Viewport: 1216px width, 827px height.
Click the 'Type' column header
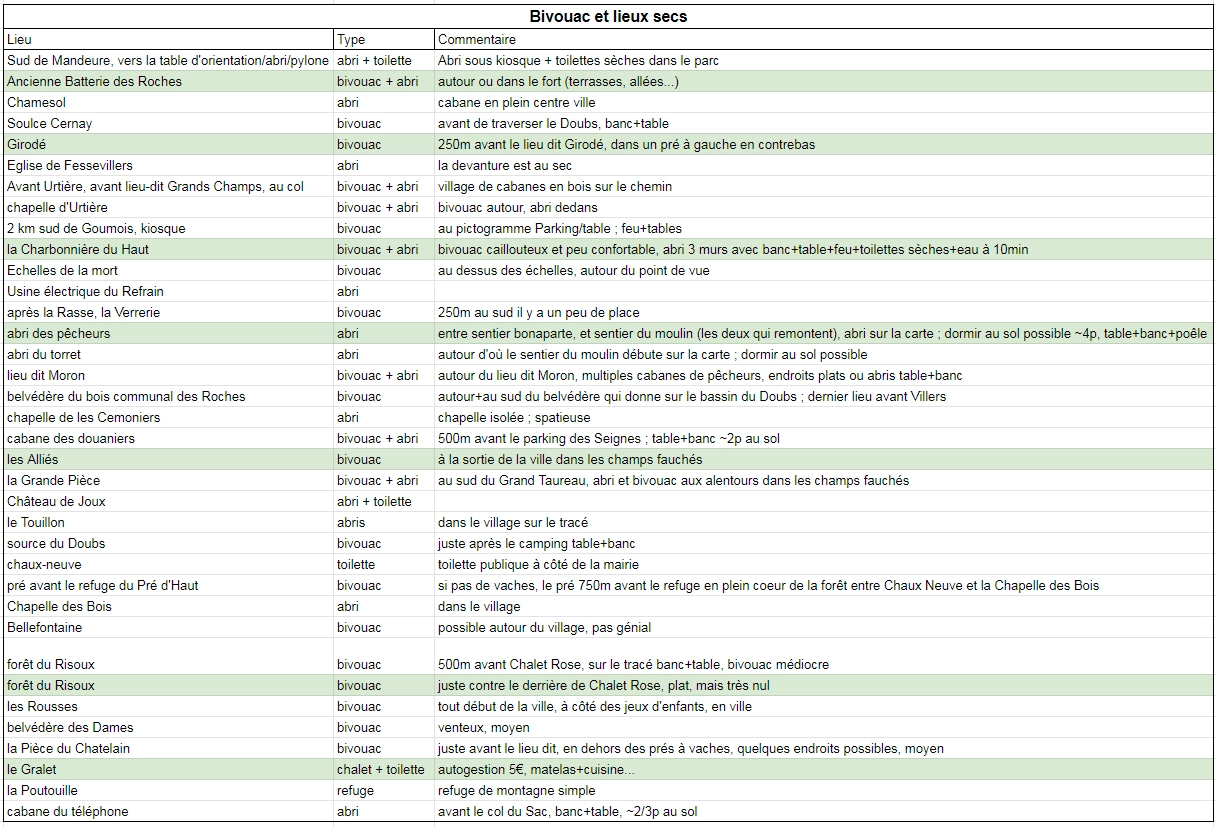(x=384, y=40)
